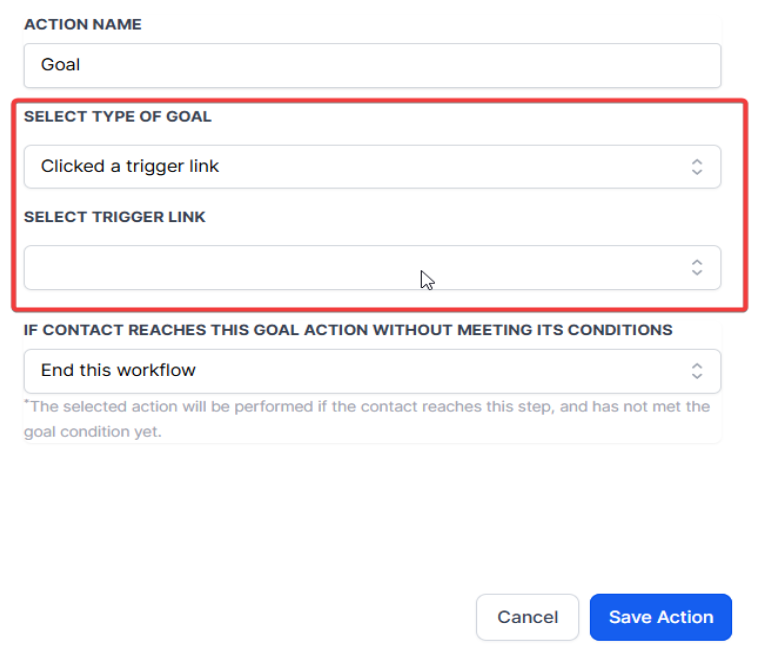Click the 'End this workflow' selected value text
This screenshot has height=652, width=779.
tap(118, 371)
